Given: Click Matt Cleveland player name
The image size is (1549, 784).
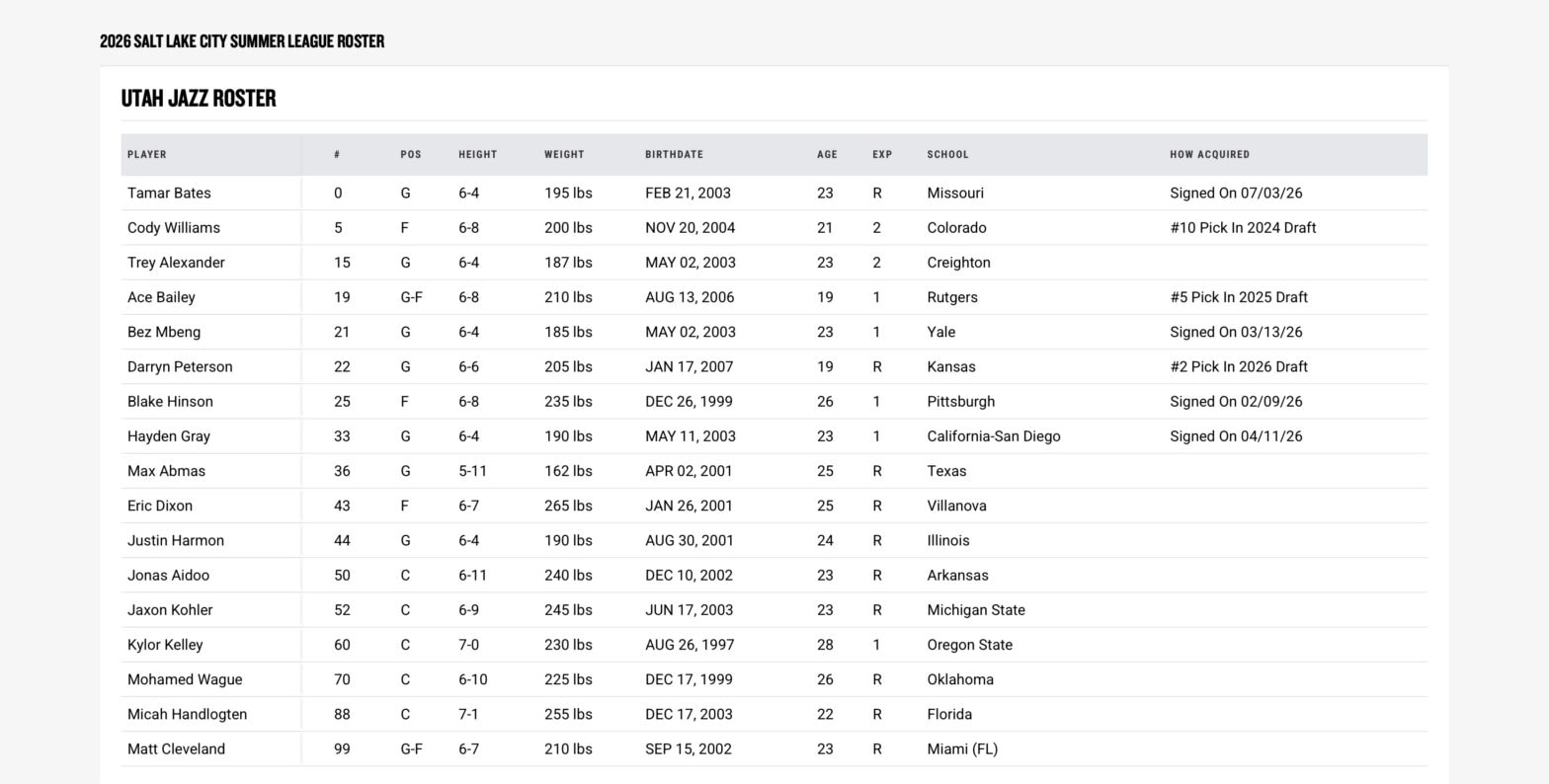Looking at the screenshot, I should [x=176, y=749].
